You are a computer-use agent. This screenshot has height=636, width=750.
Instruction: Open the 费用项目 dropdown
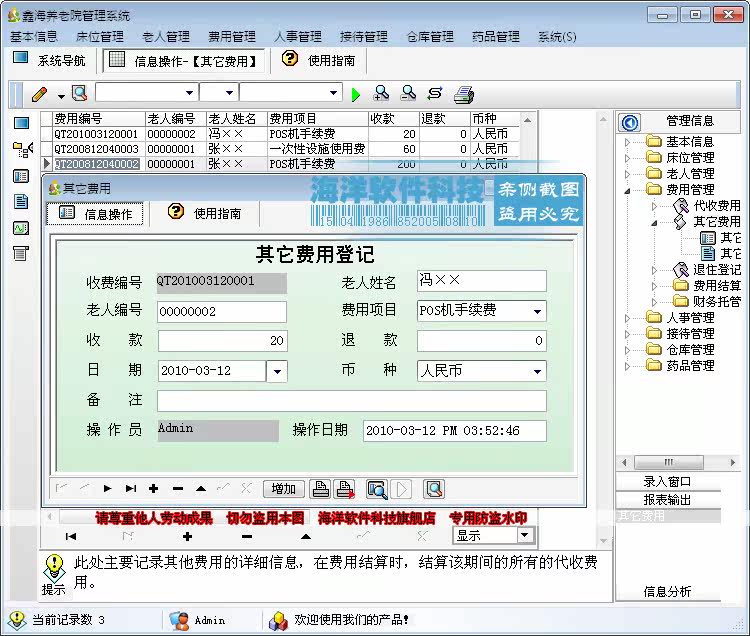(538, 312)
